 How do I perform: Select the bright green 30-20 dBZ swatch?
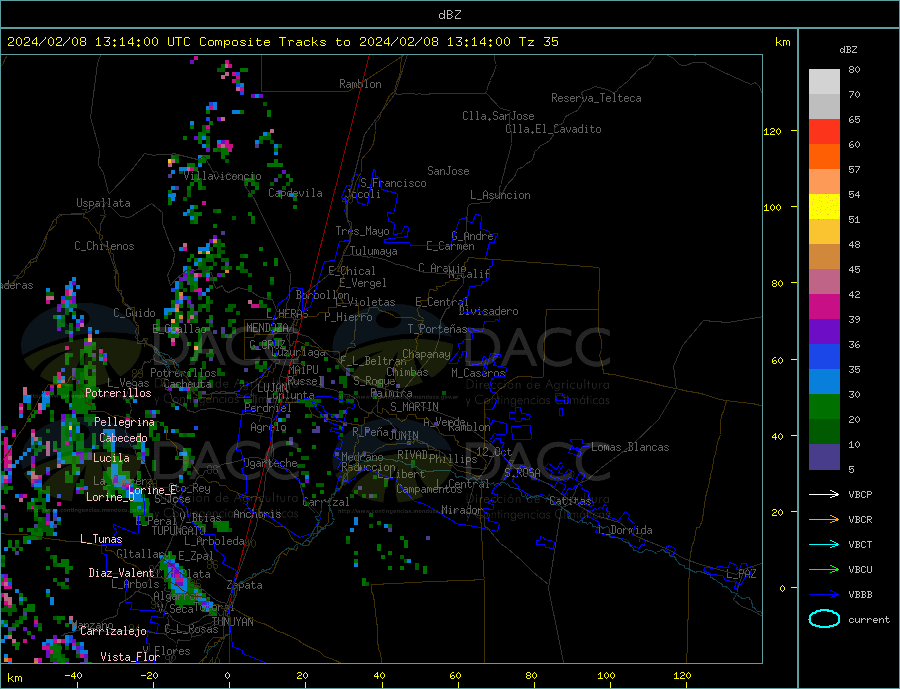824,407
